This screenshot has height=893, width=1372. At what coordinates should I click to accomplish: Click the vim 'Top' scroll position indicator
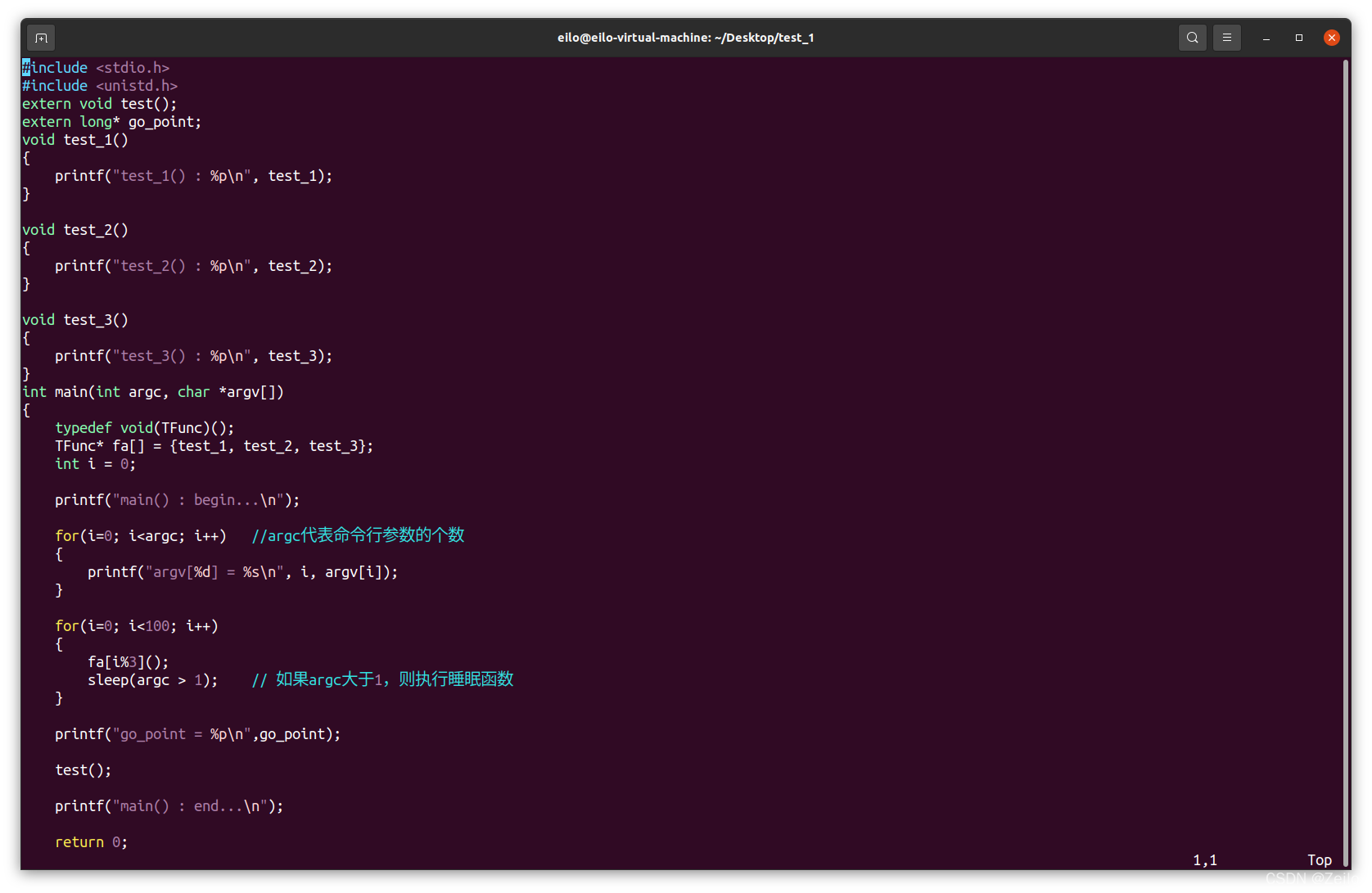tap(1320, 860)
